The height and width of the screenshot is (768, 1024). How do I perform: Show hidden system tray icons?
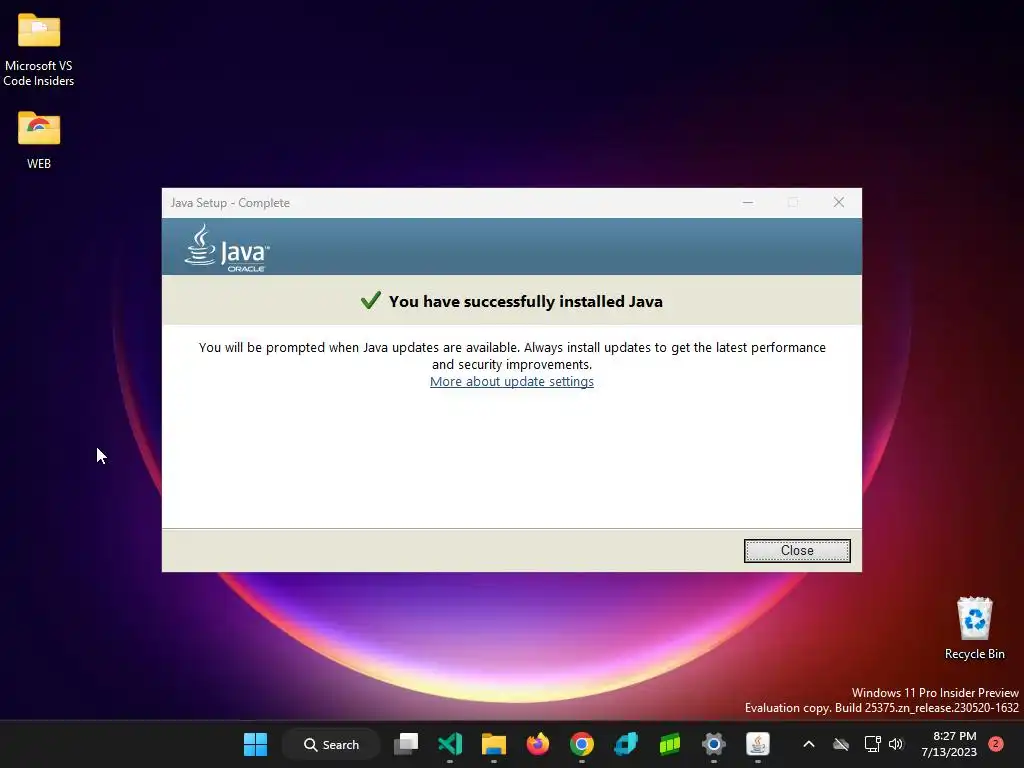[x=808, y=744]
